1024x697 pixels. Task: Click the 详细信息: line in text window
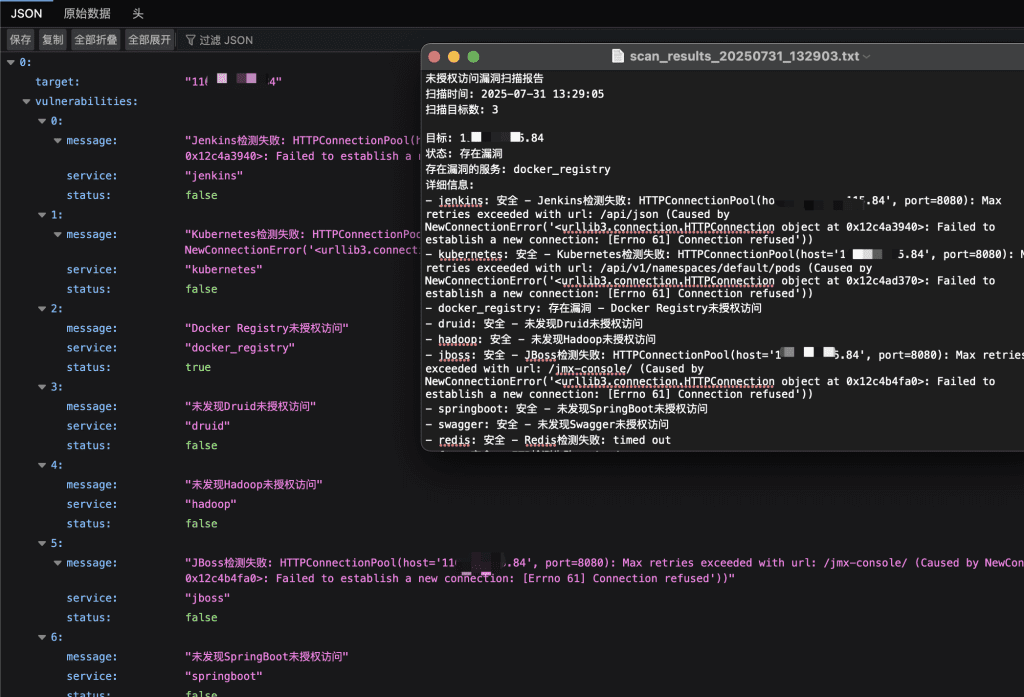coord(450,185)
